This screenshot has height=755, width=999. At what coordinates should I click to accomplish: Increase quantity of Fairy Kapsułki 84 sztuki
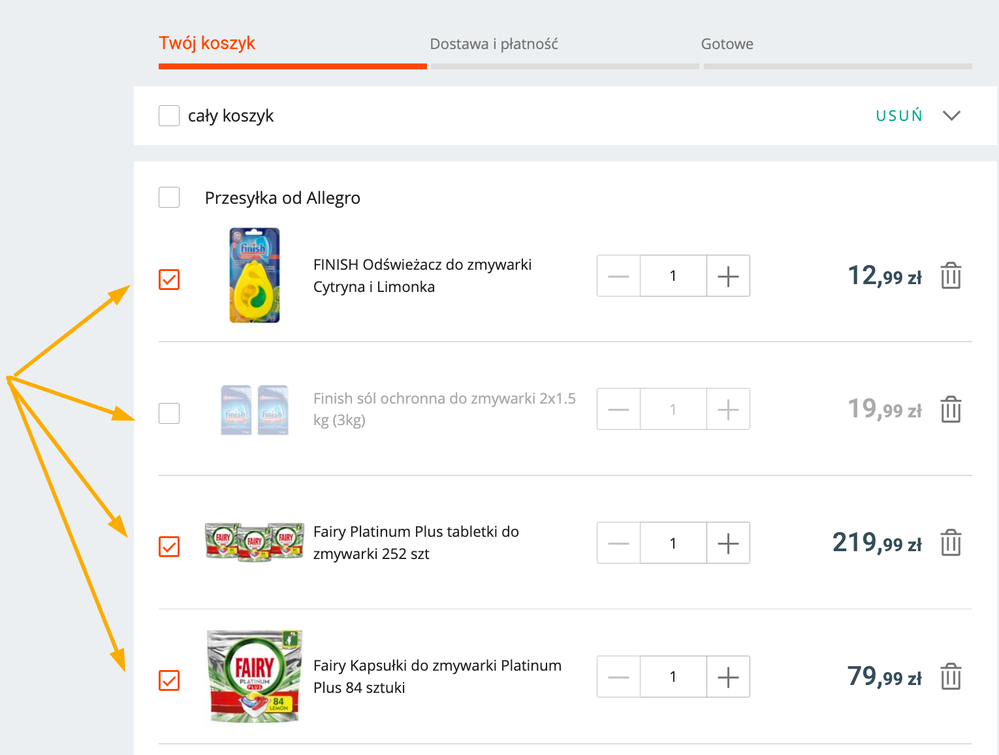coord(728,677)
